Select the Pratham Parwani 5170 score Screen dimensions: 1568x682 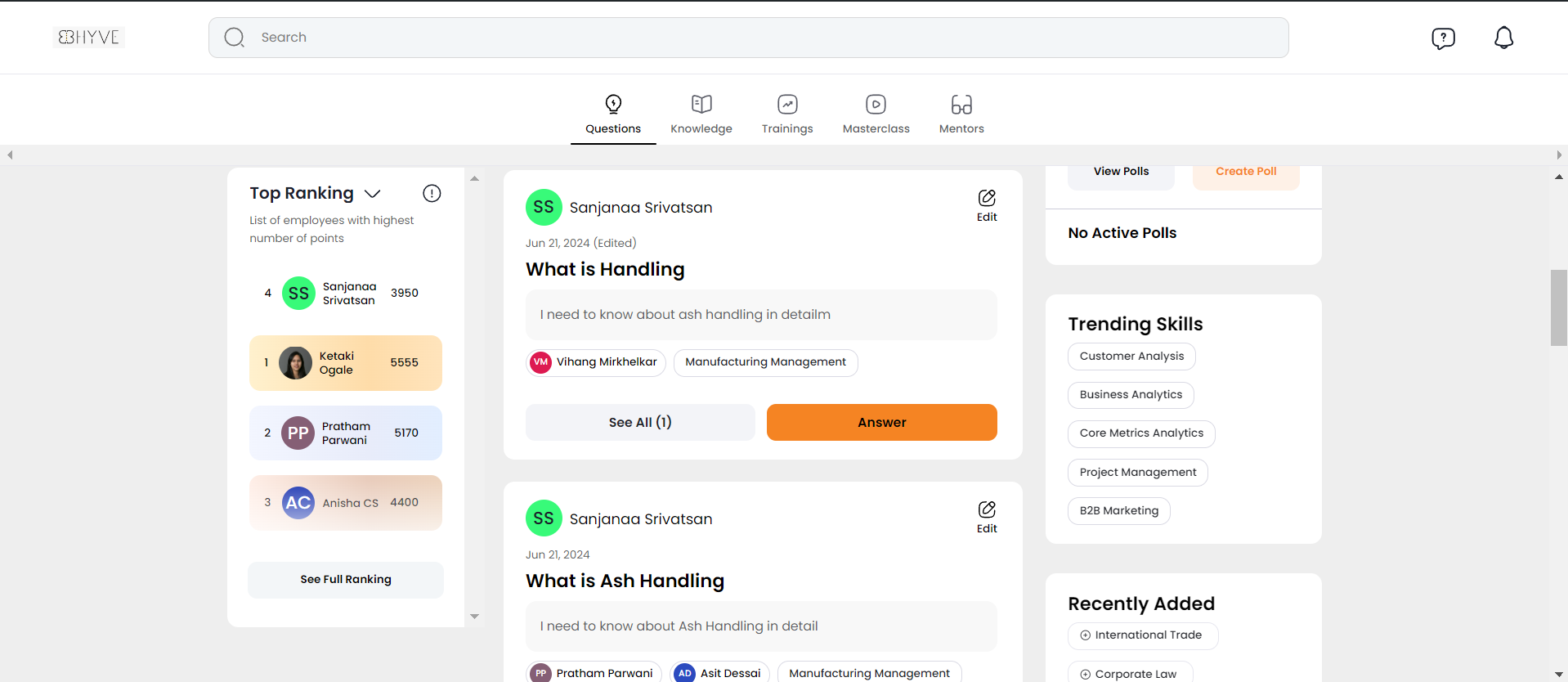[405, 433]
